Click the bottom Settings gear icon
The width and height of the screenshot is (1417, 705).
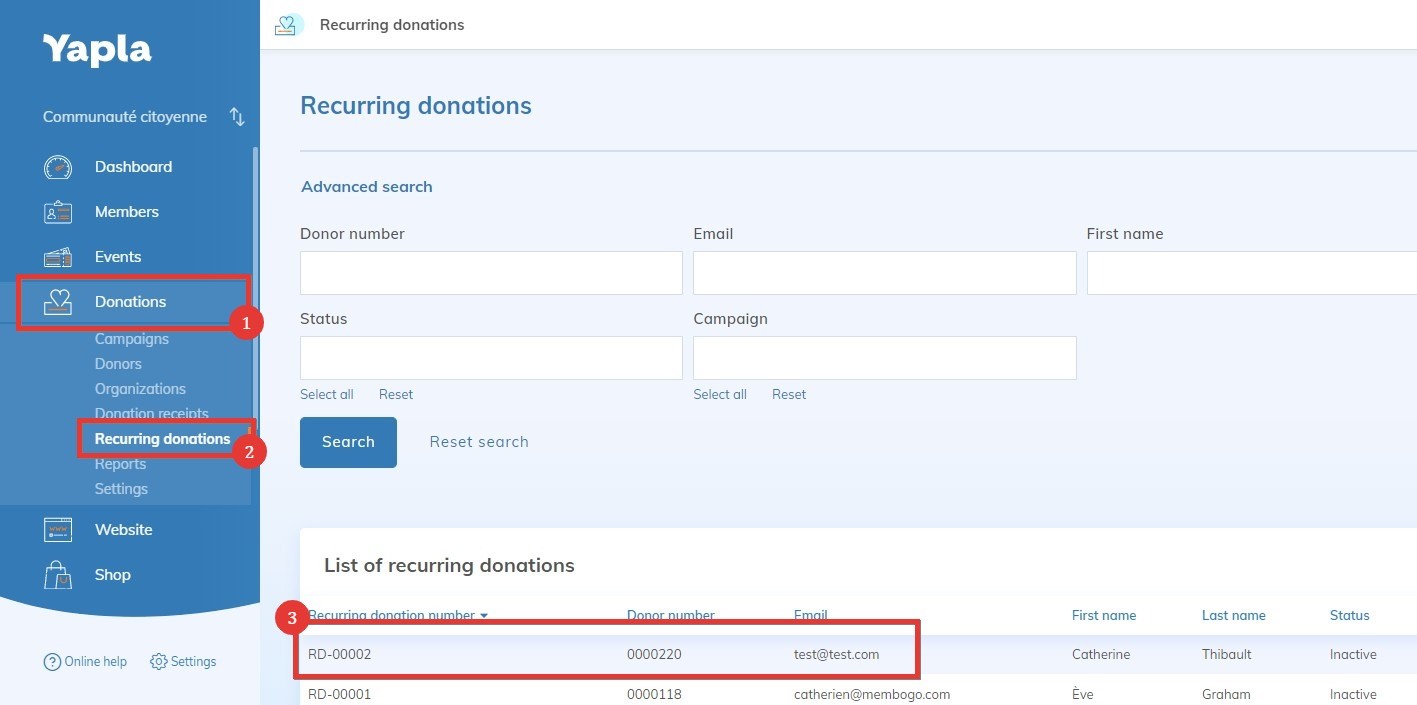click(158, 662)
